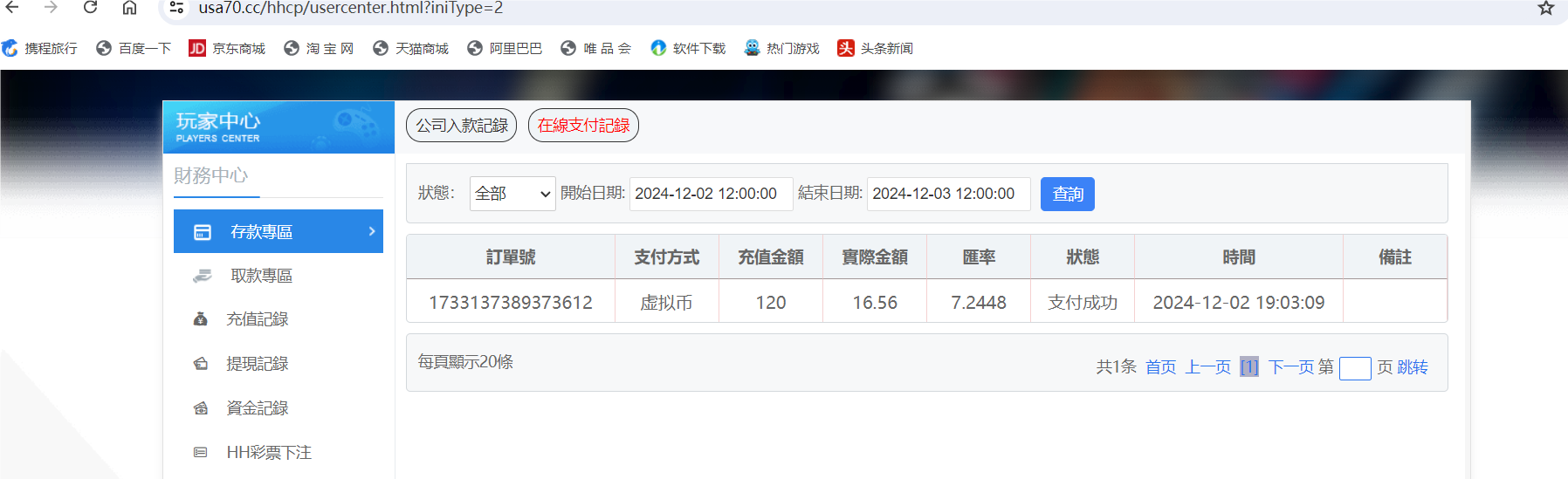The image size is (1568, 479).
Task: Open the 百度一下 bookmark
Action: tap(134, 48)
